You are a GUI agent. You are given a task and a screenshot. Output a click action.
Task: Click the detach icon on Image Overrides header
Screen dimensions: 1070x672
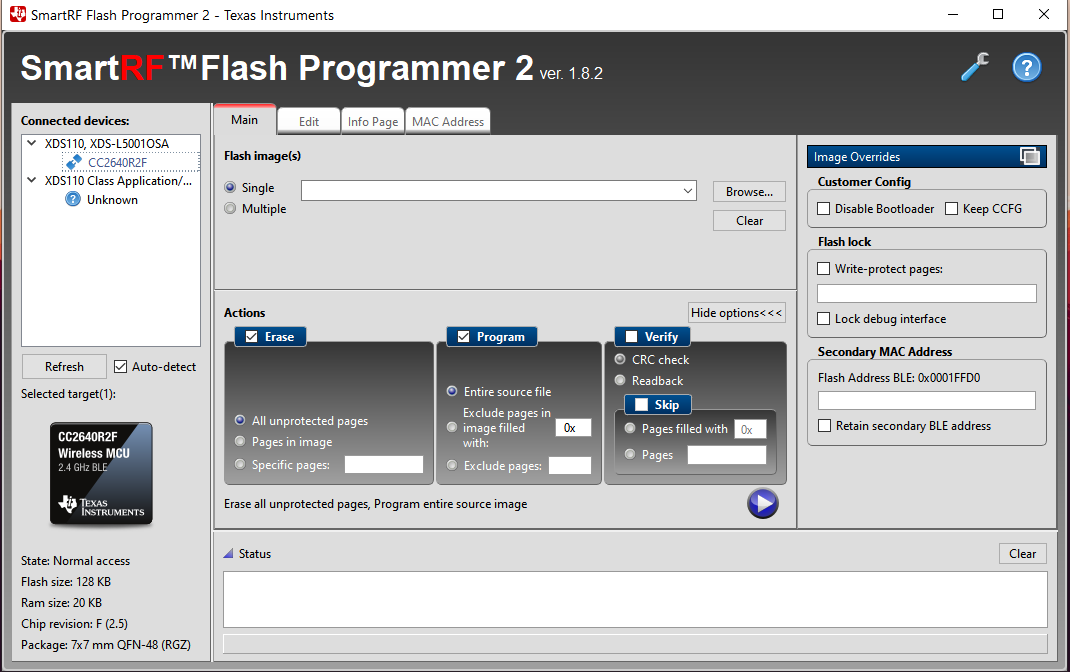tap(1029, 156)
